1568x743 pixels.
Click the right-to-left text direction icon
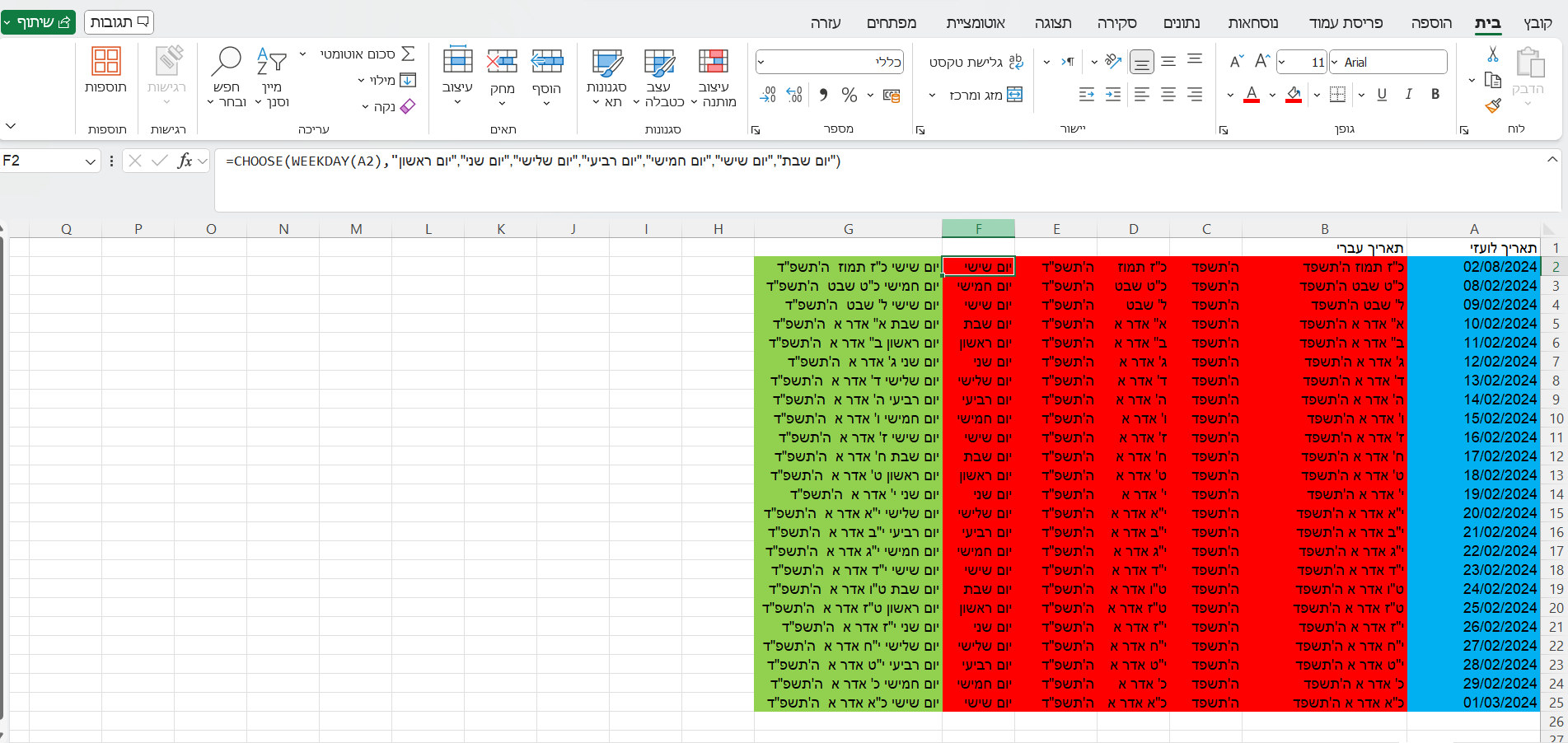click(x=1068, y=61)
